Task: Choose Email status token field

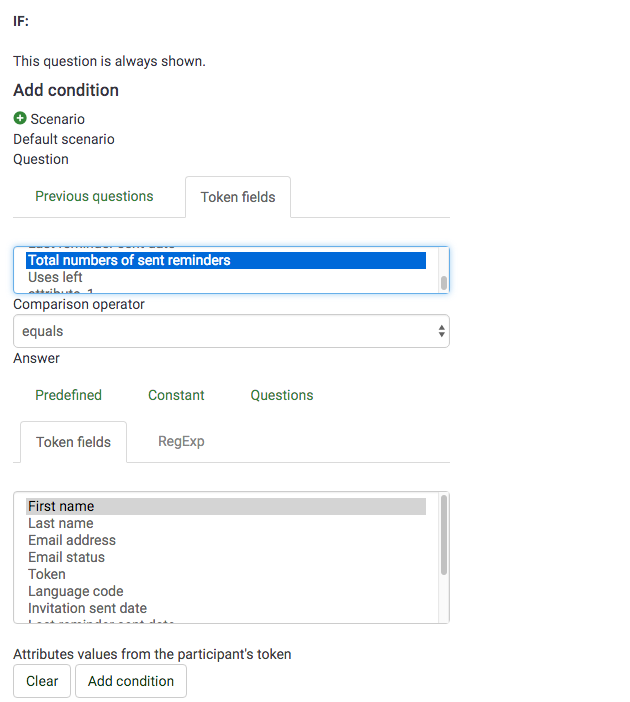Action: [x=66, y=557]
